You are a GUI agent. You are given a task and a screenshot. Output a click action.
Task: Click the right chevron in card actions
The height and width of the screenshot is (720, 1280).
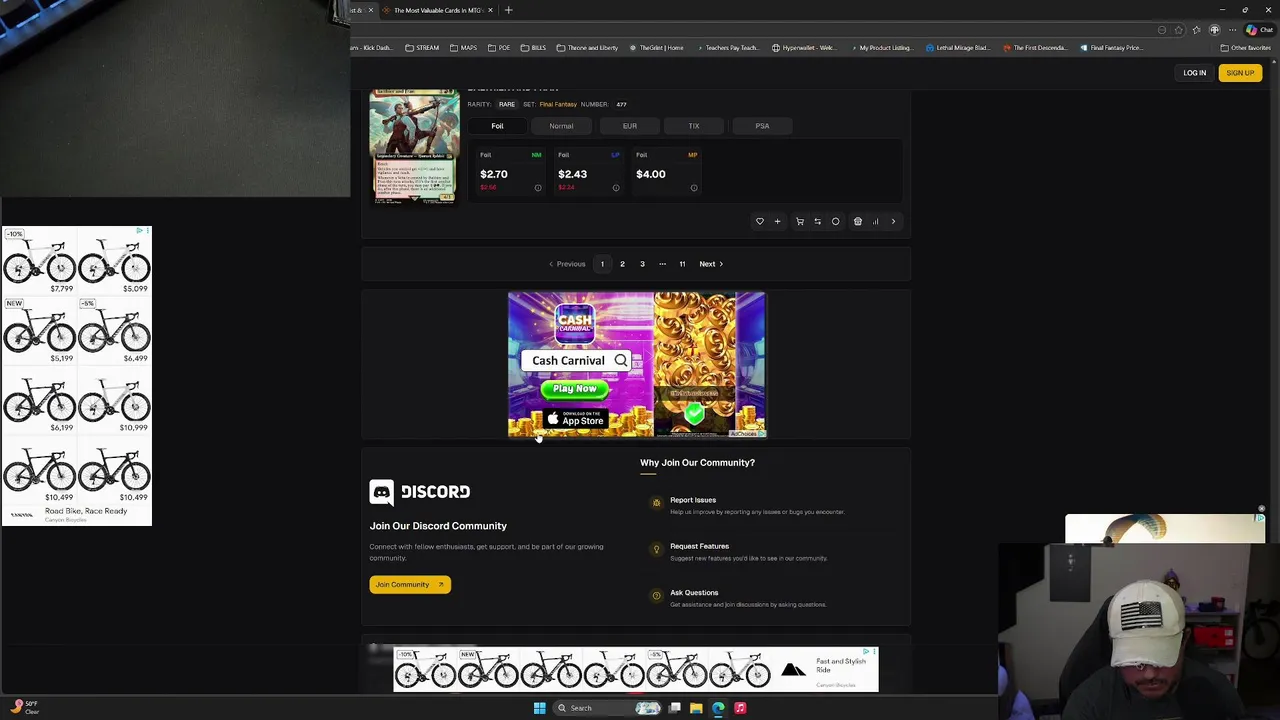point(893,222)
